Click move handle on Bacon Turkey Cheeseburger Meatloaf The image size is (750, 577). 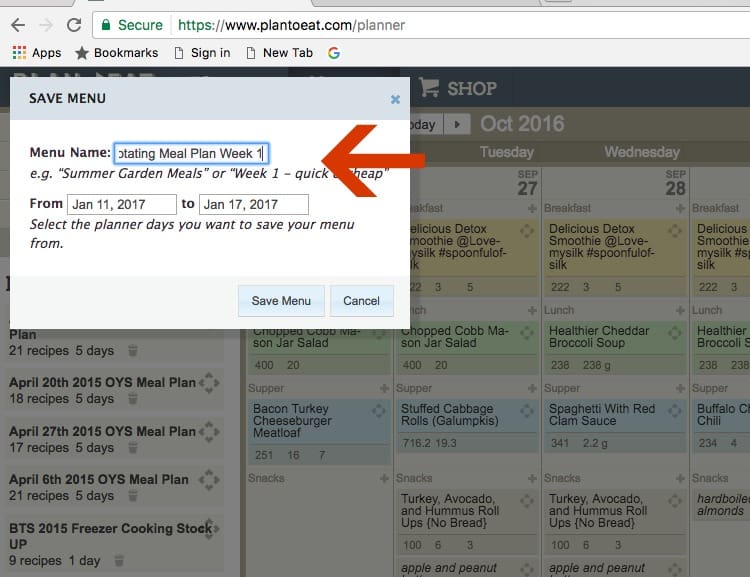pos(379,411)
